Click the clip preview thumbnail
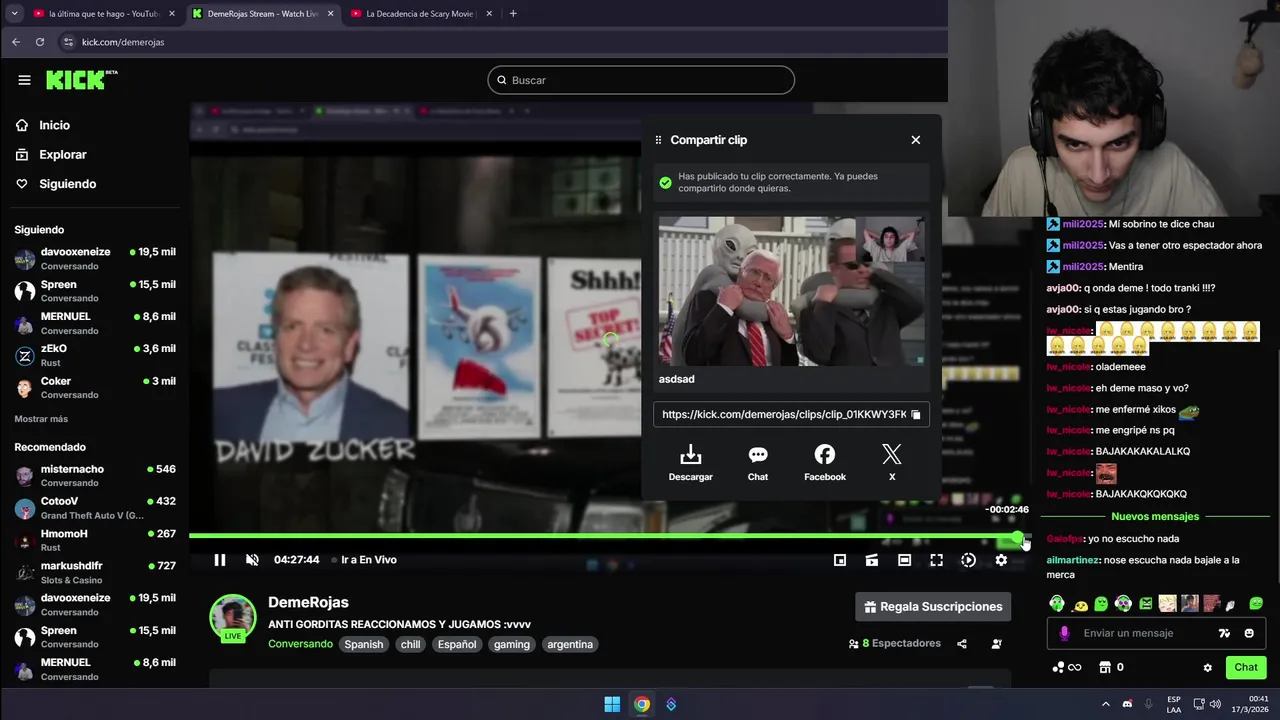Screen dimensions: 1280x720 pos(791,291)
